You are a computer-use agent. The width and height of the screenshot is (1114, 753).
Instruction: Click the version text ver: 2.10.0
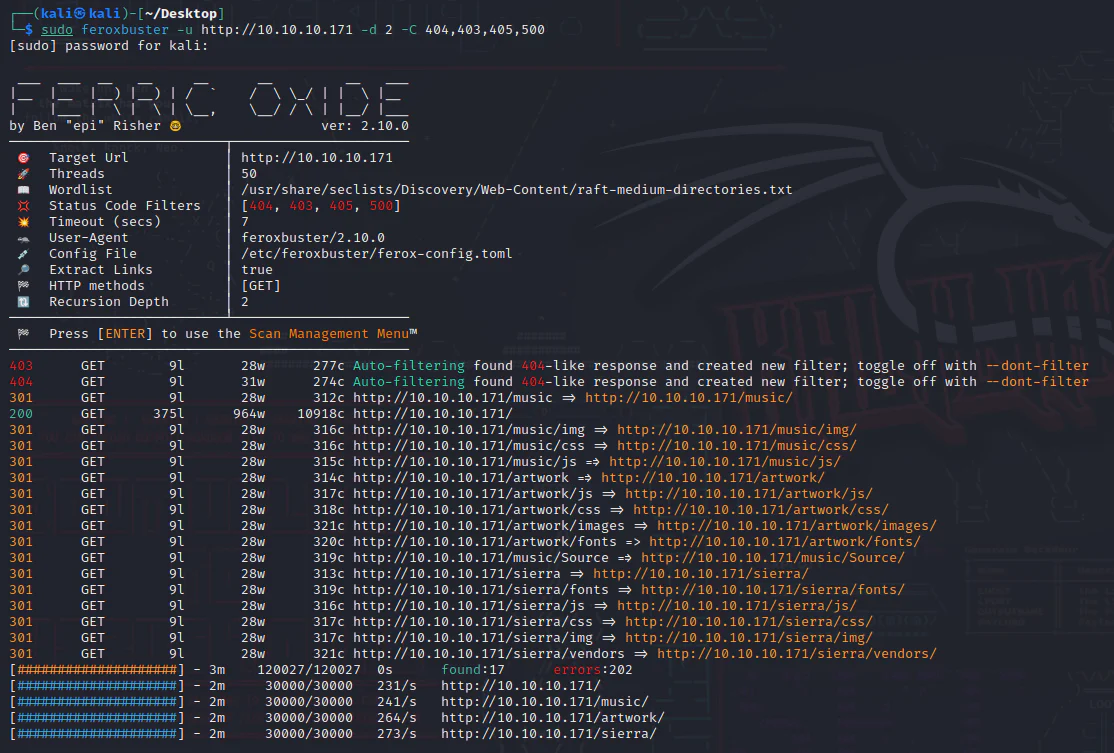point(365,126)
